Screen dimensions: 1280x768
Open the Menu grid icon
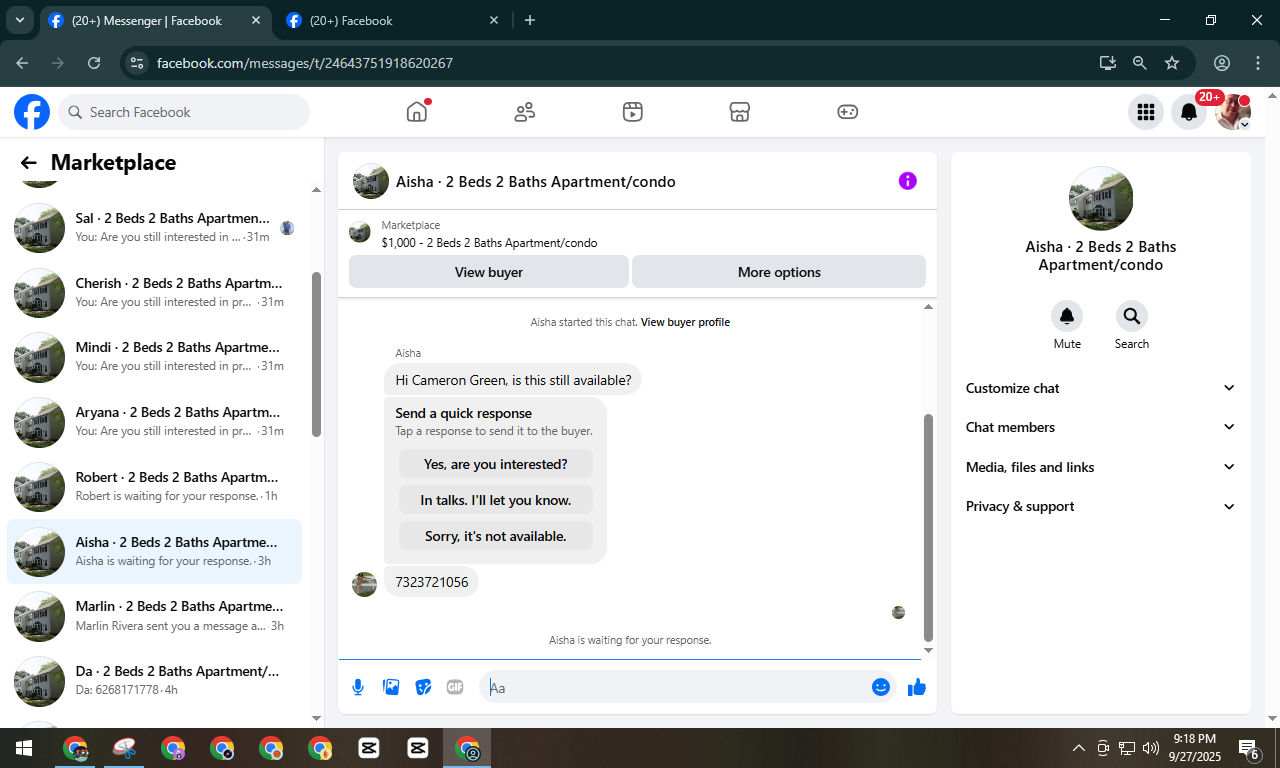[1146, 112]
